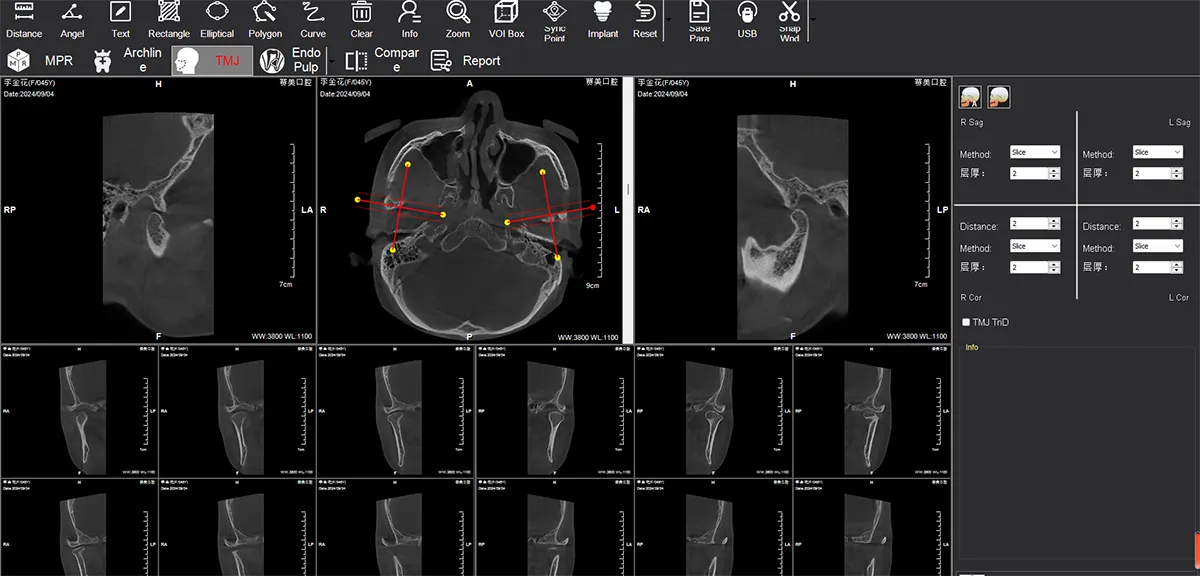Click the Info section header in right panel
Image resolution: width=1200 pixels, height=576 pixels.
click(x=971, y=348)
